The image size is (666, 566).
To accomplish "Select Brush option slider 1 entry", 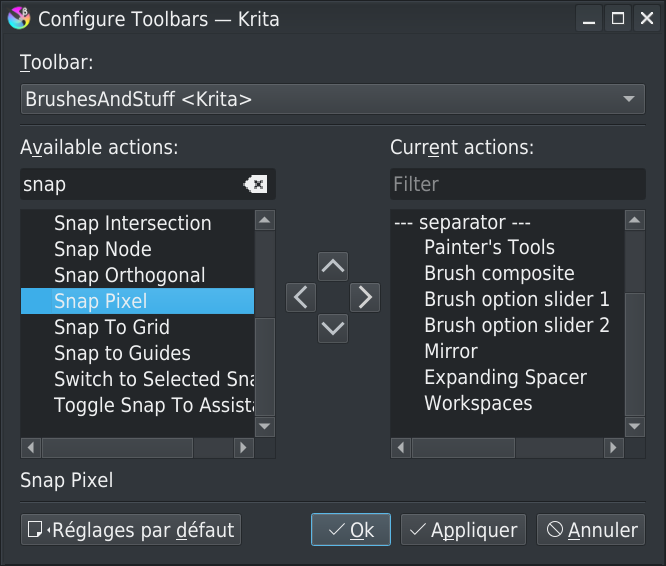I will (516, 299).
